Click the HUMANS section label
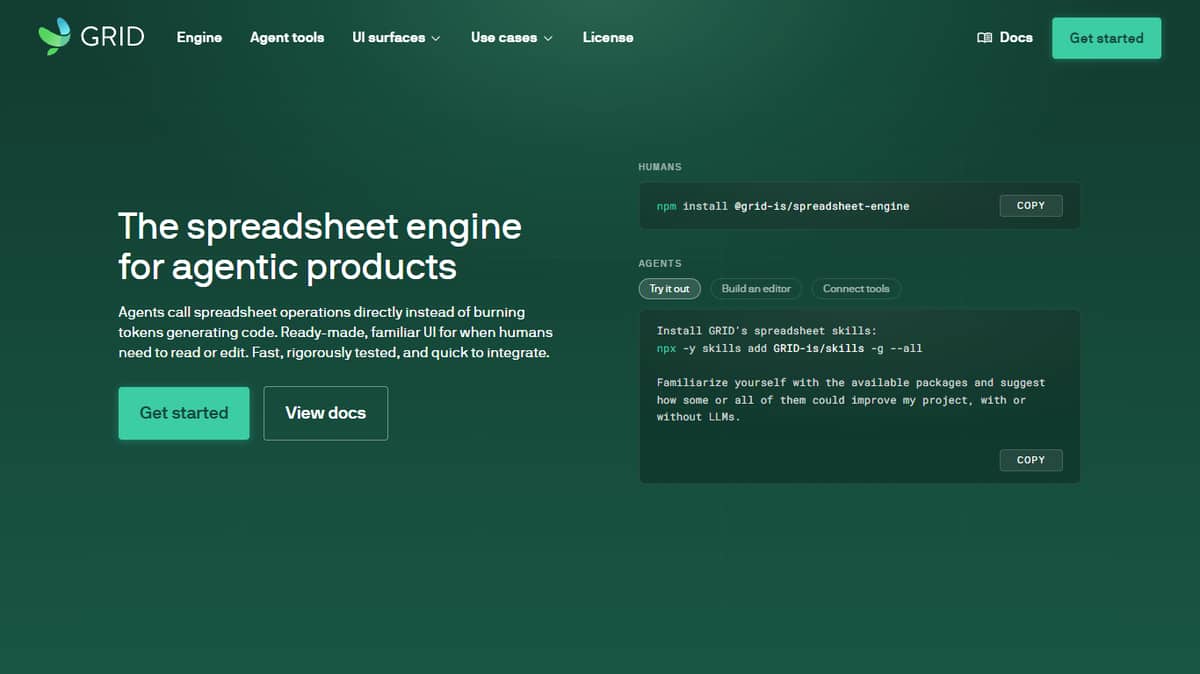Screen dimensions: 1200x674 660,167
